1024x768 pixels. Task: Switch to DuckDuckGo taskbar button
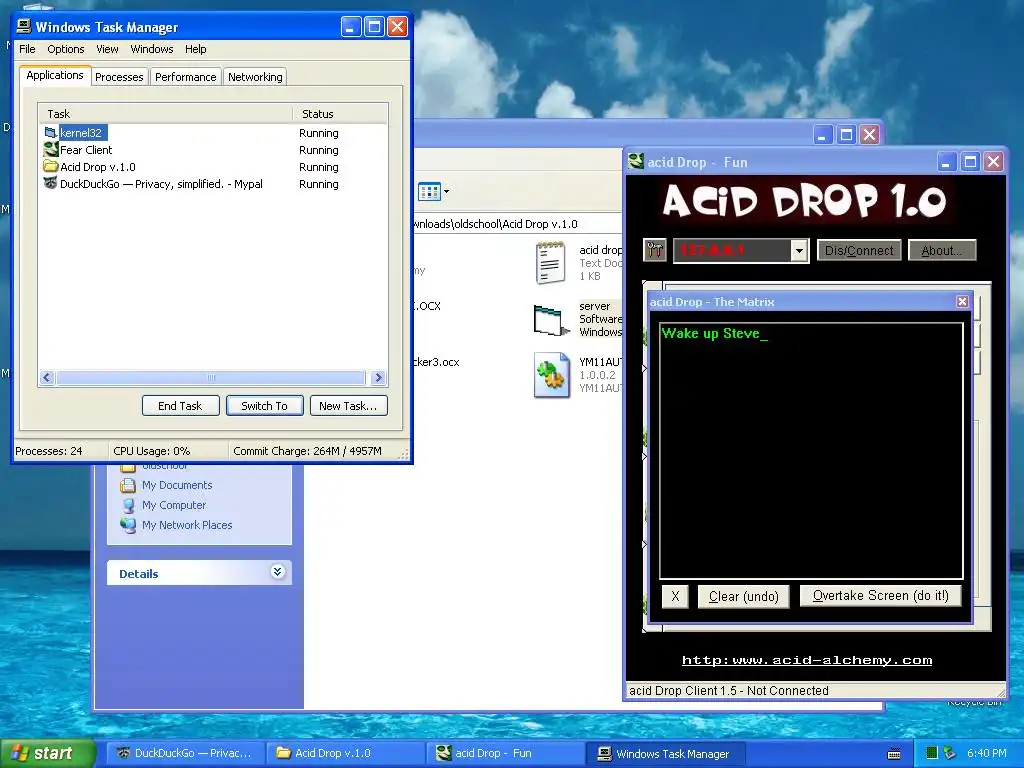186,754
